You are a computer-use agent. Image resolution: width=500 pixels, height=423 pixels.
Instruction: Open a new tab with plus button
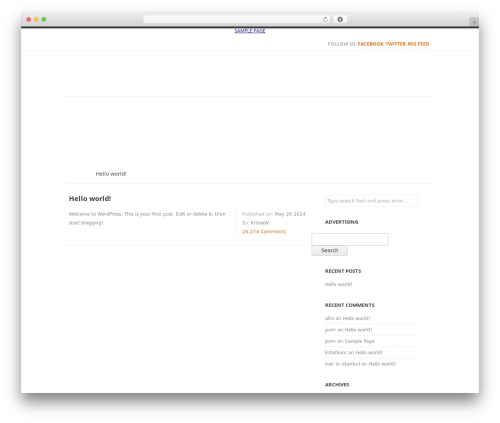click(x=474, y=22)
